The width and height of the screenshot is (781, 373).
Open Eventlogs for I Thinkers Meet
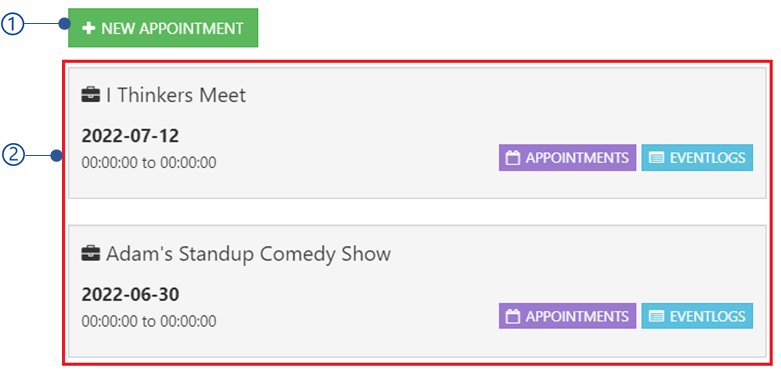[697, 158]
